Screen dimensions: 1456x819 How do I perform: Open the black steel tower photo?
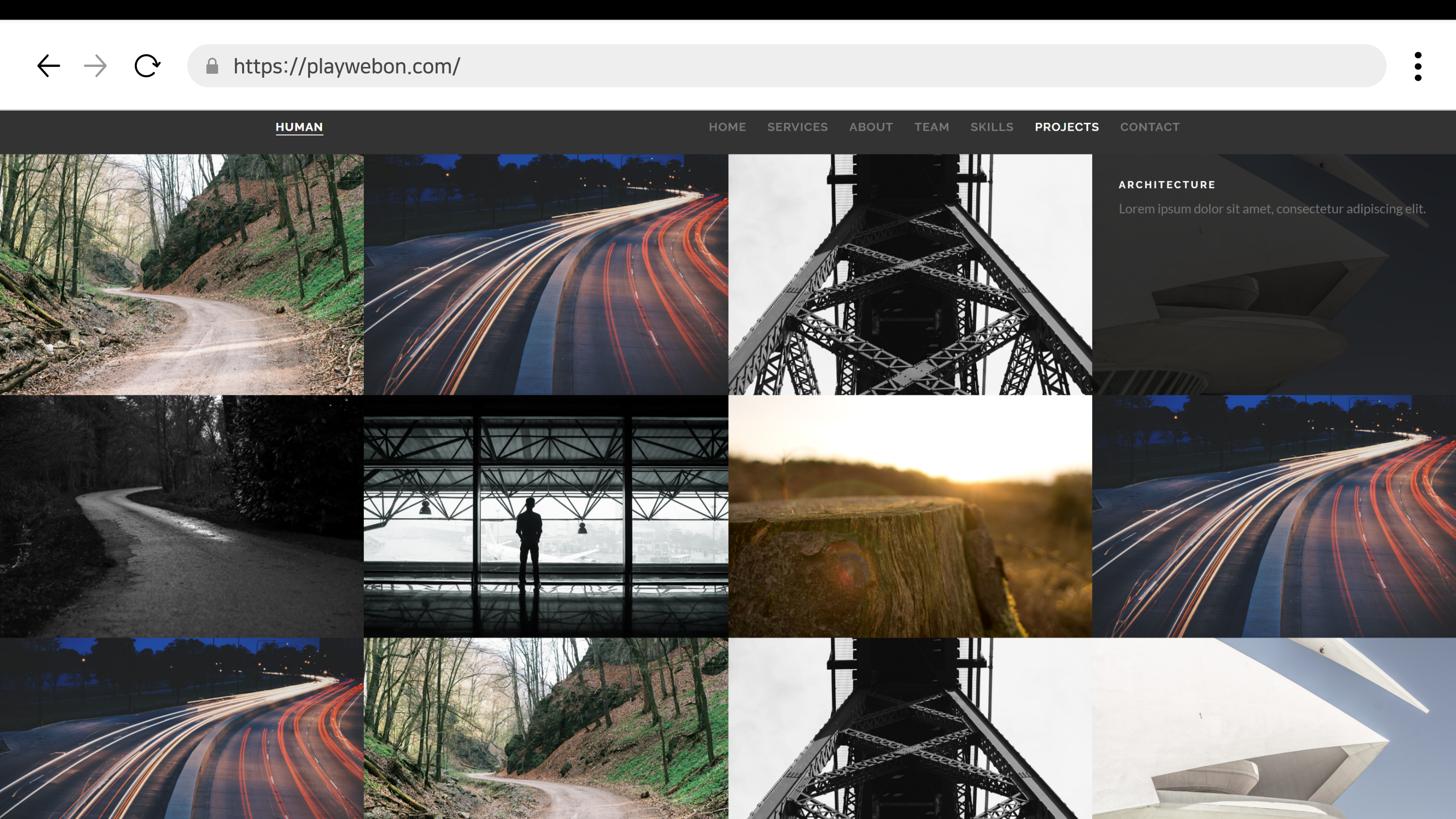point(909,274)
